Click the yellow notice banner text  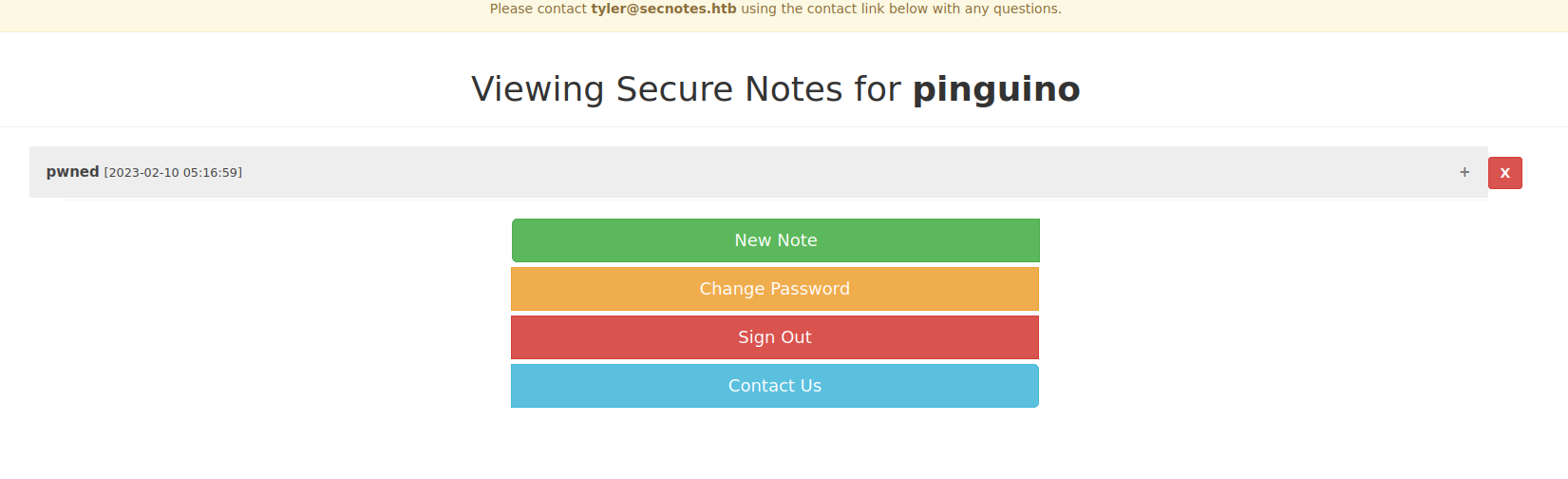pos(776,9)
